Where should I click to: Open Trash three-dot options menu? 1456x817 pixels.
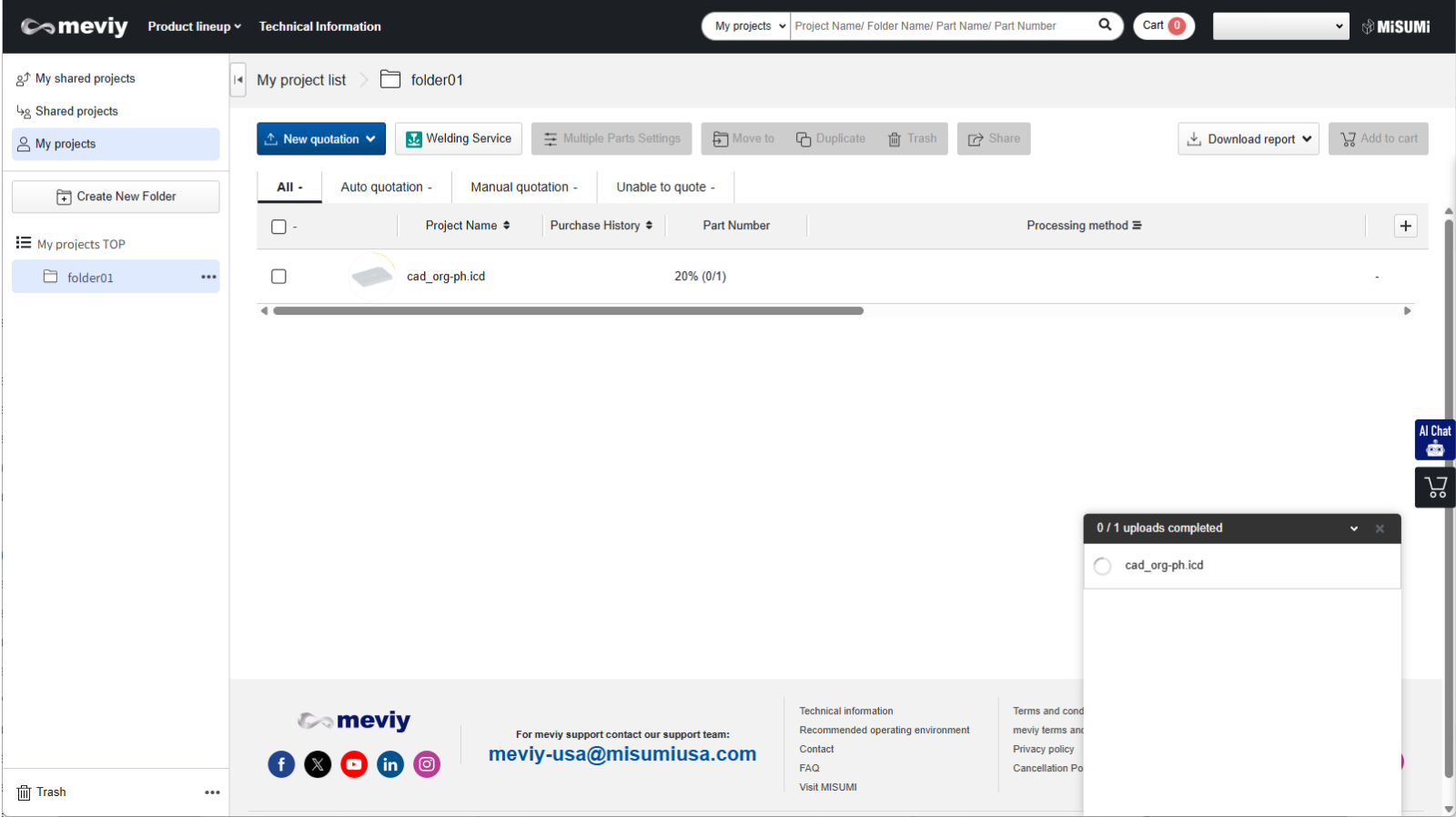coord(212,792)
